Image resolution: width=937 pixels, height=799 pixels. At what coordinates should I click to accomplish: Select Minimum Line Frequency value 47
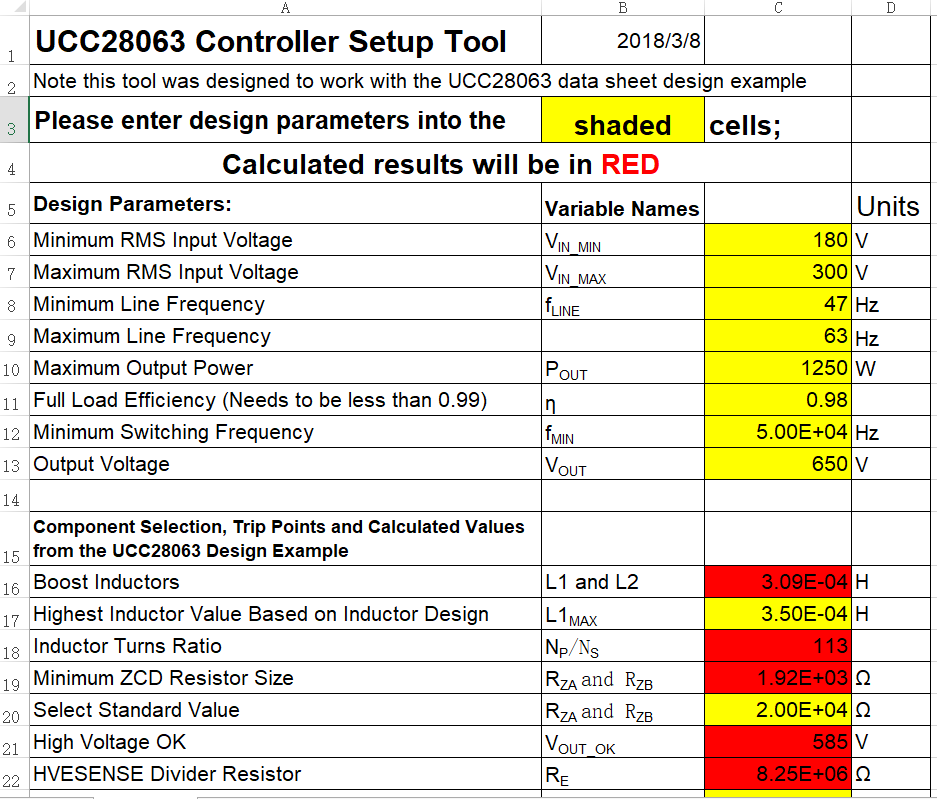778,304
